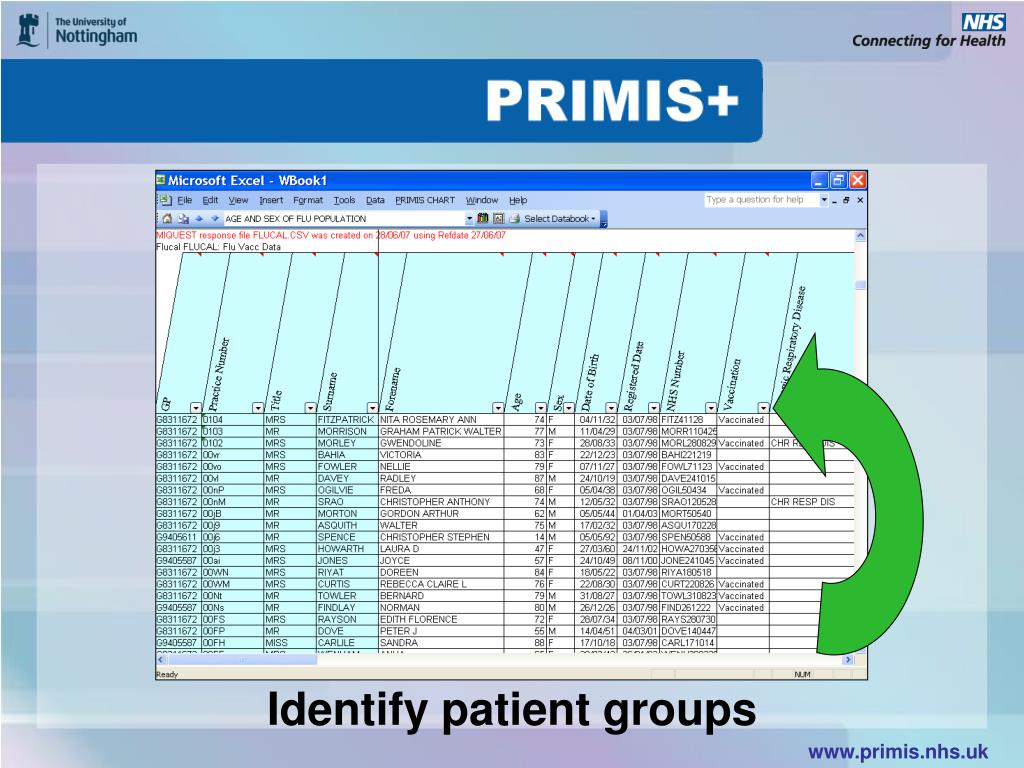Click the MIQUEST response file red text line

(x=330, y=235)
